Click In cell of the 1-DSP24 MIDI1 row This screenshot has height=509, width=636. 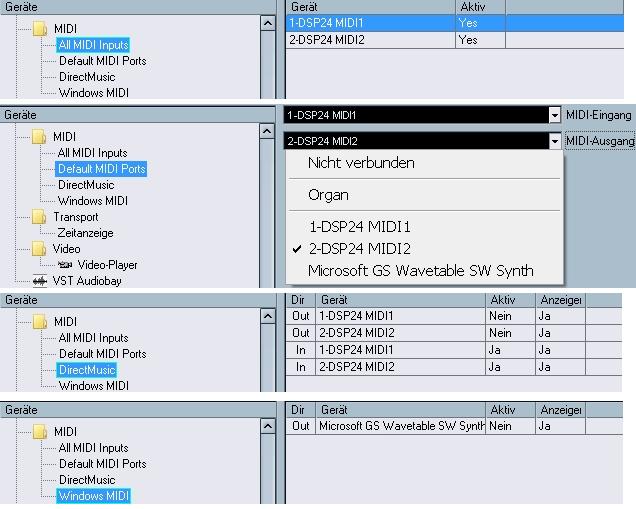click(x=301, y=350)
